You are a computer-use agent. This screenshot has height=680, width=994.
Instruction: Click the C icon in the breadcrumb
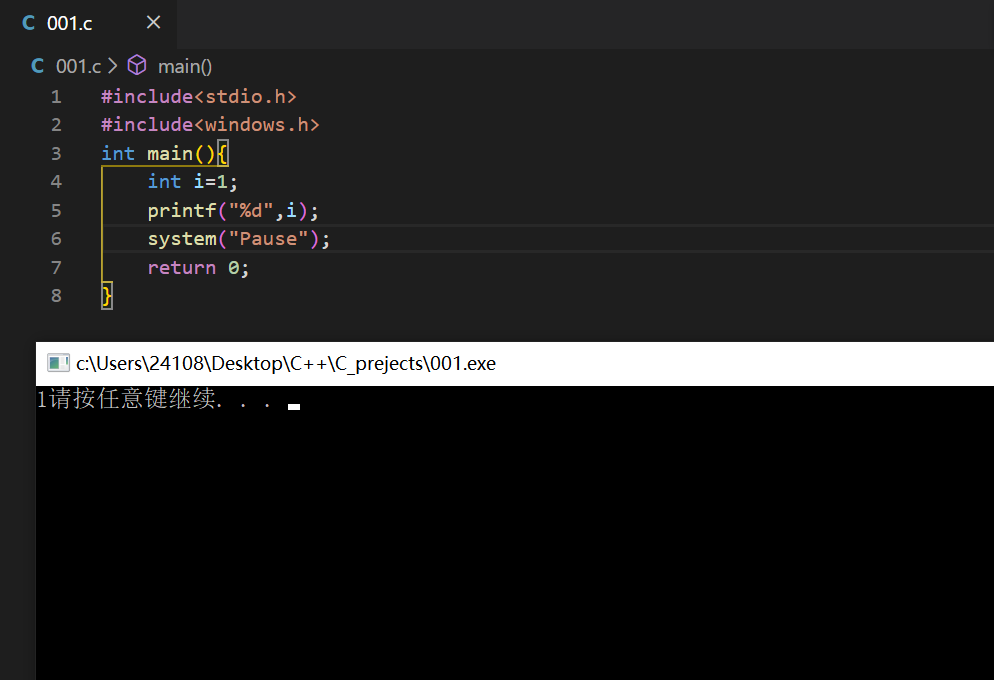point(37,66)
